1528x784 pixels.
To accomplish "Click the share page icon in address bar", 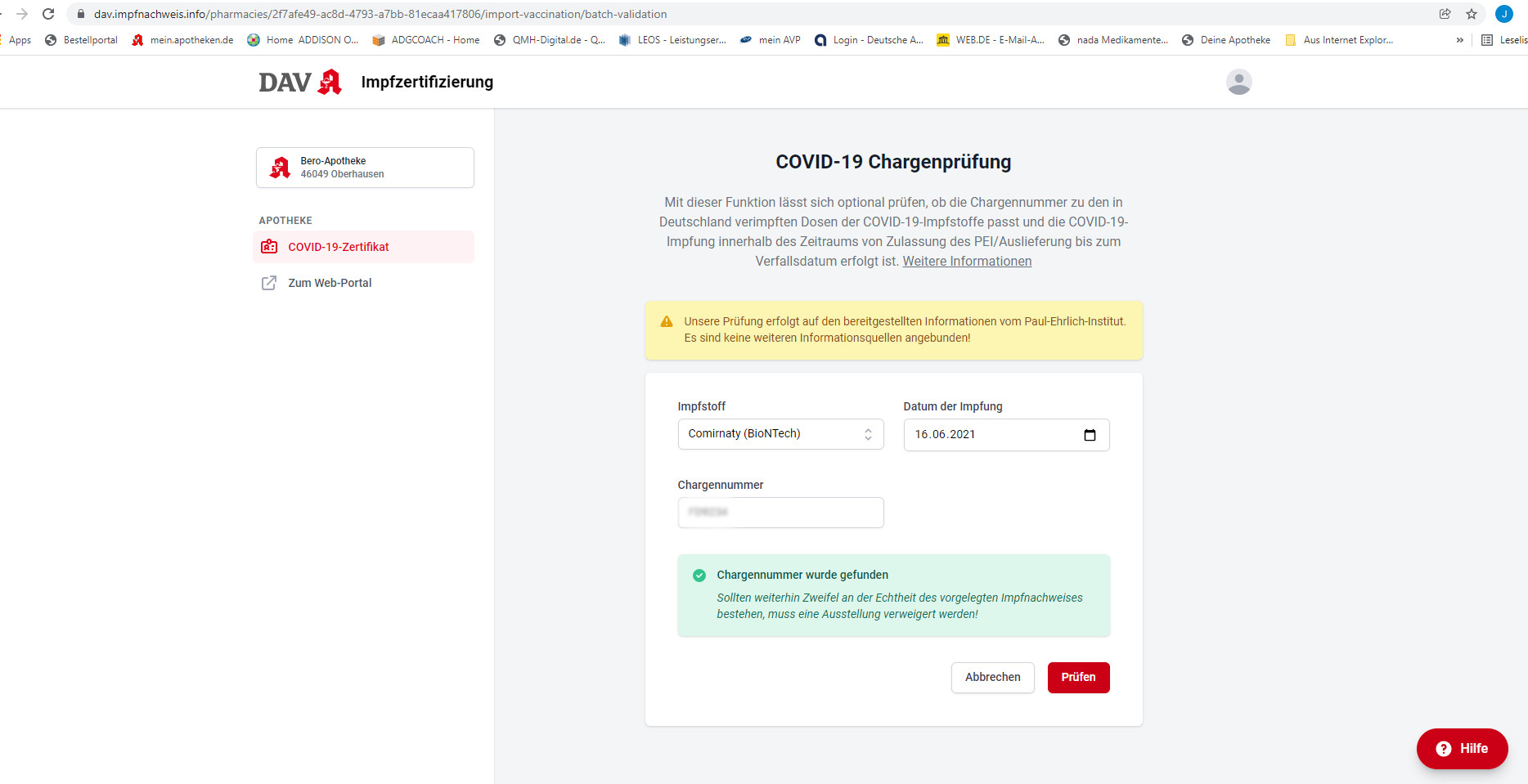I will pos(1445,14).
